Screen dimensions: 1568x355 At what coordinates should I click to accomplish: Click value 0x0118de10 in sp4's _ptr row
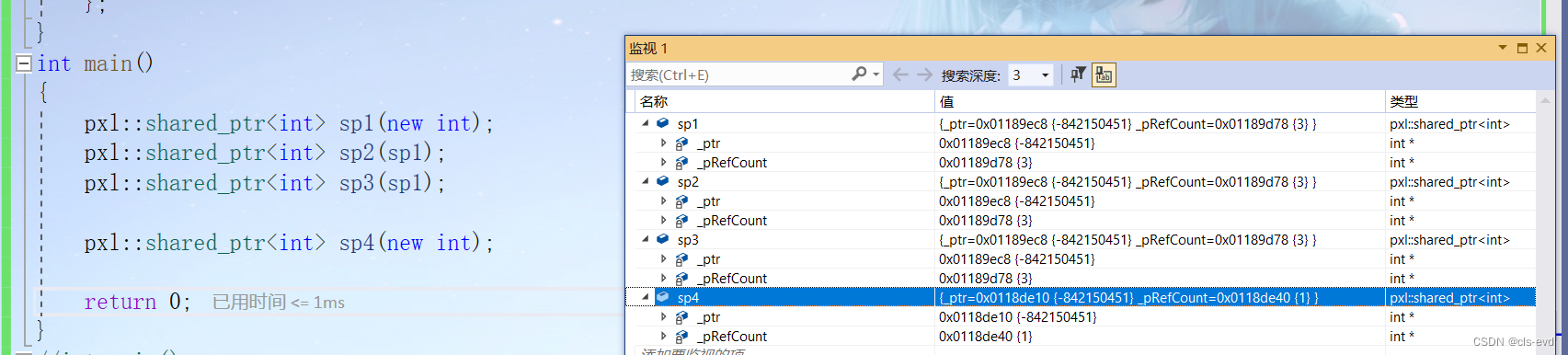click(1017, 316)
